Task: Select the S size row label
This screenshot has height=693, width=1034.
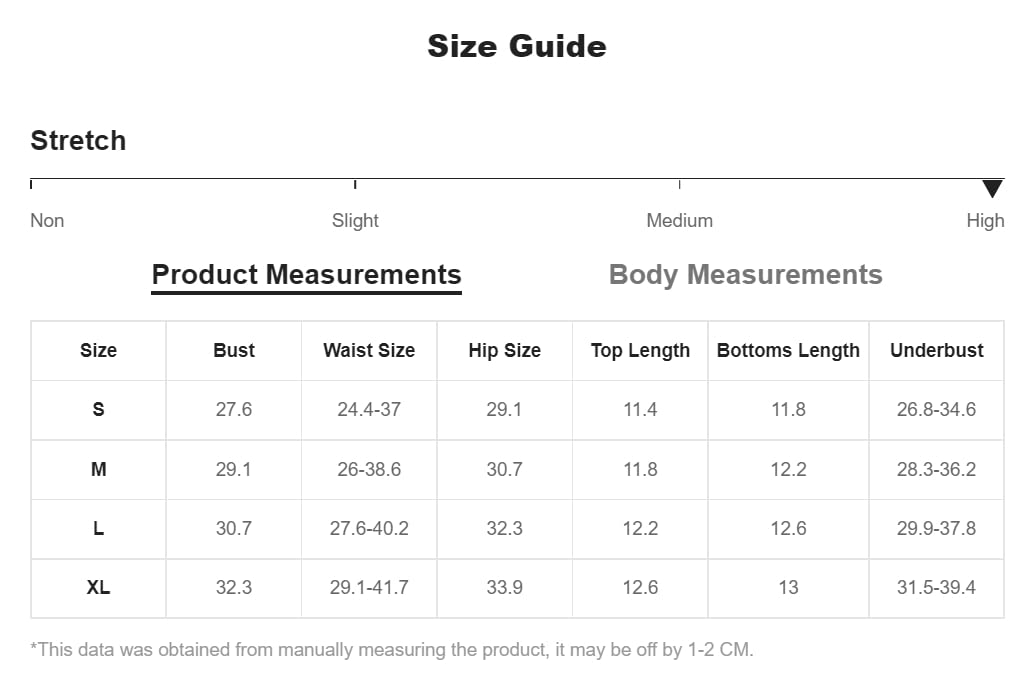Action: tap(98, 410)
